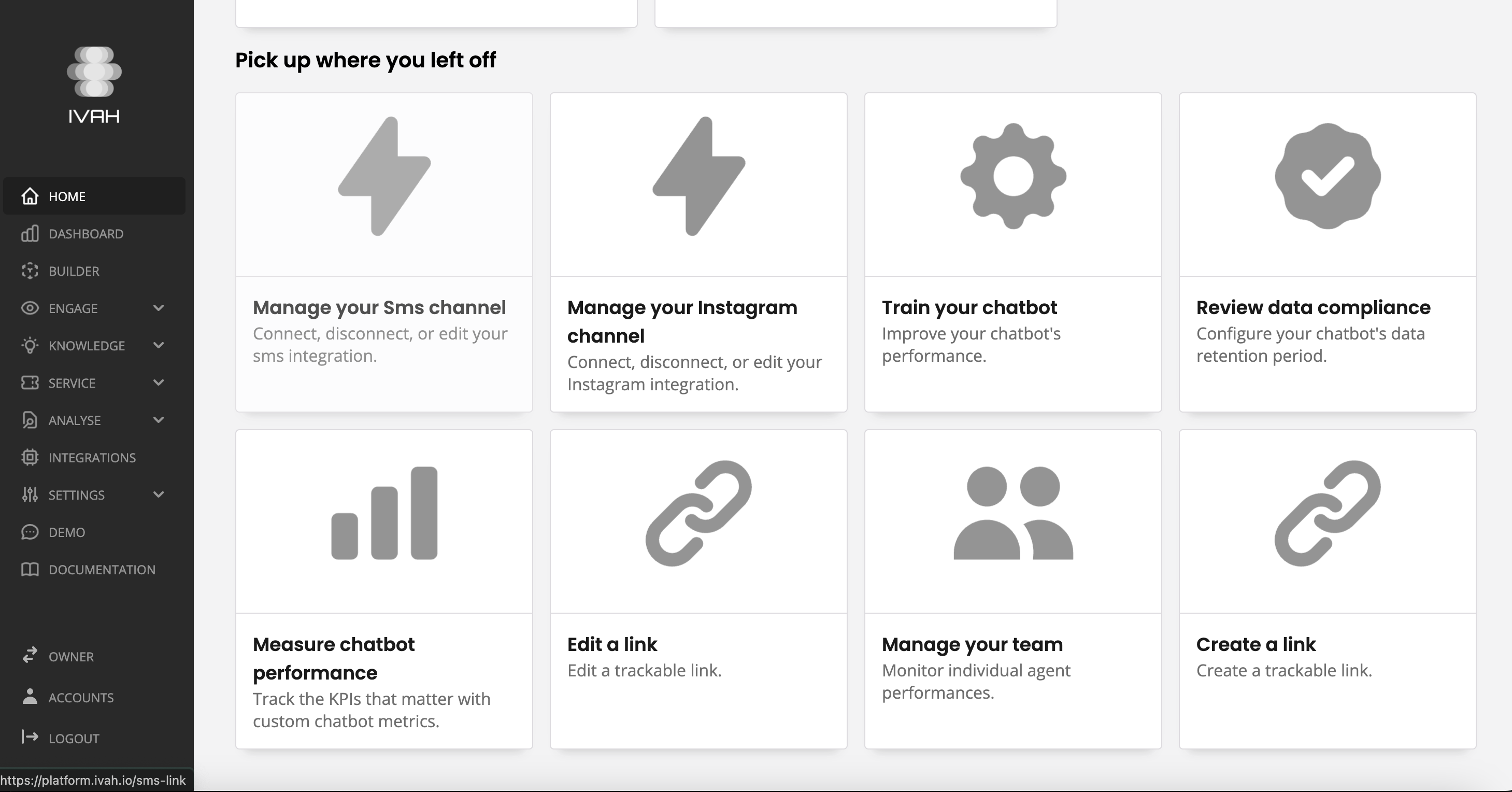The height and width of the screenshot is (792, 1512).
Task: Click the gear icon on Train your chatbot
Action: (x=1012, y=176)
